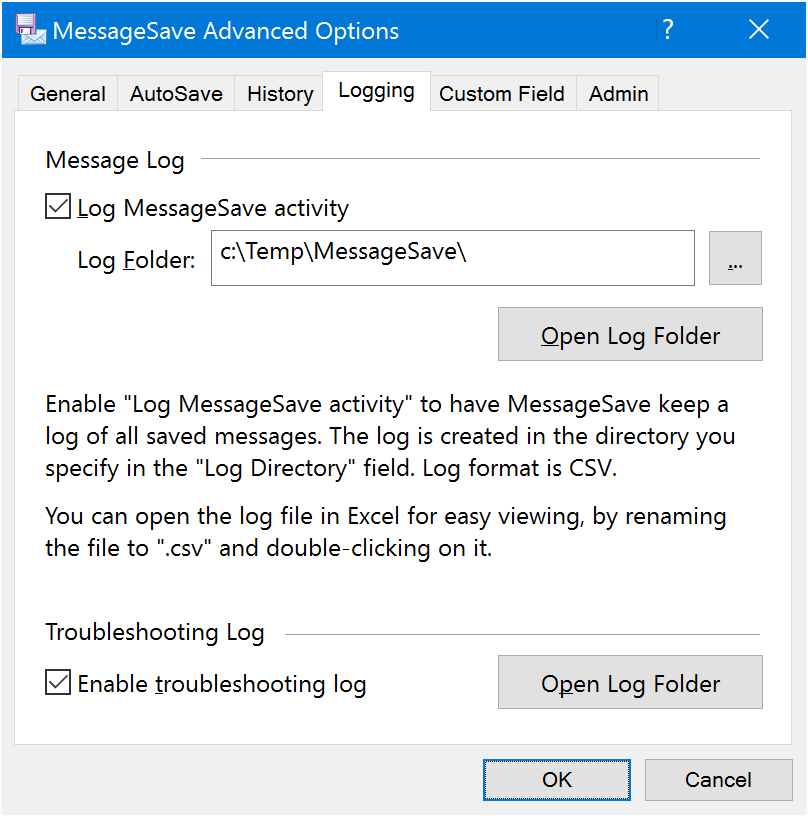Screen dimensions: 808x816
Task: Switch to the General tab
Action: 68,94
